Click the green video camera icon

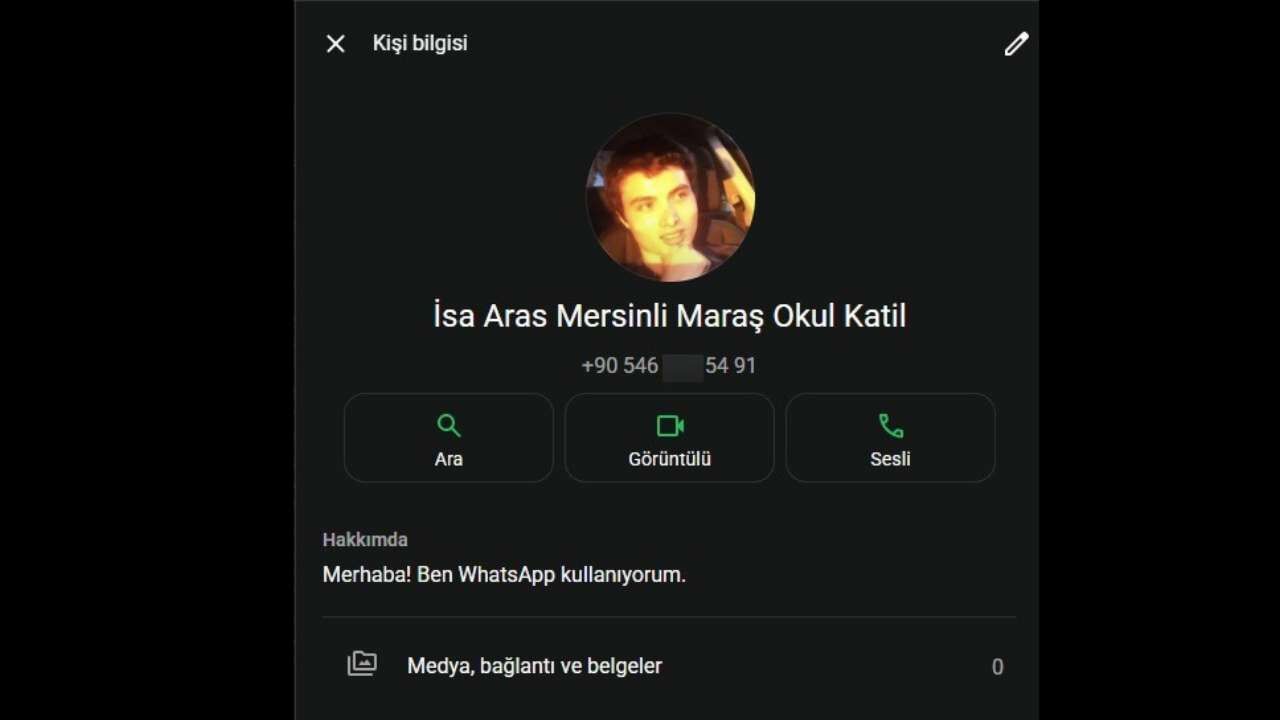[670, 426]
